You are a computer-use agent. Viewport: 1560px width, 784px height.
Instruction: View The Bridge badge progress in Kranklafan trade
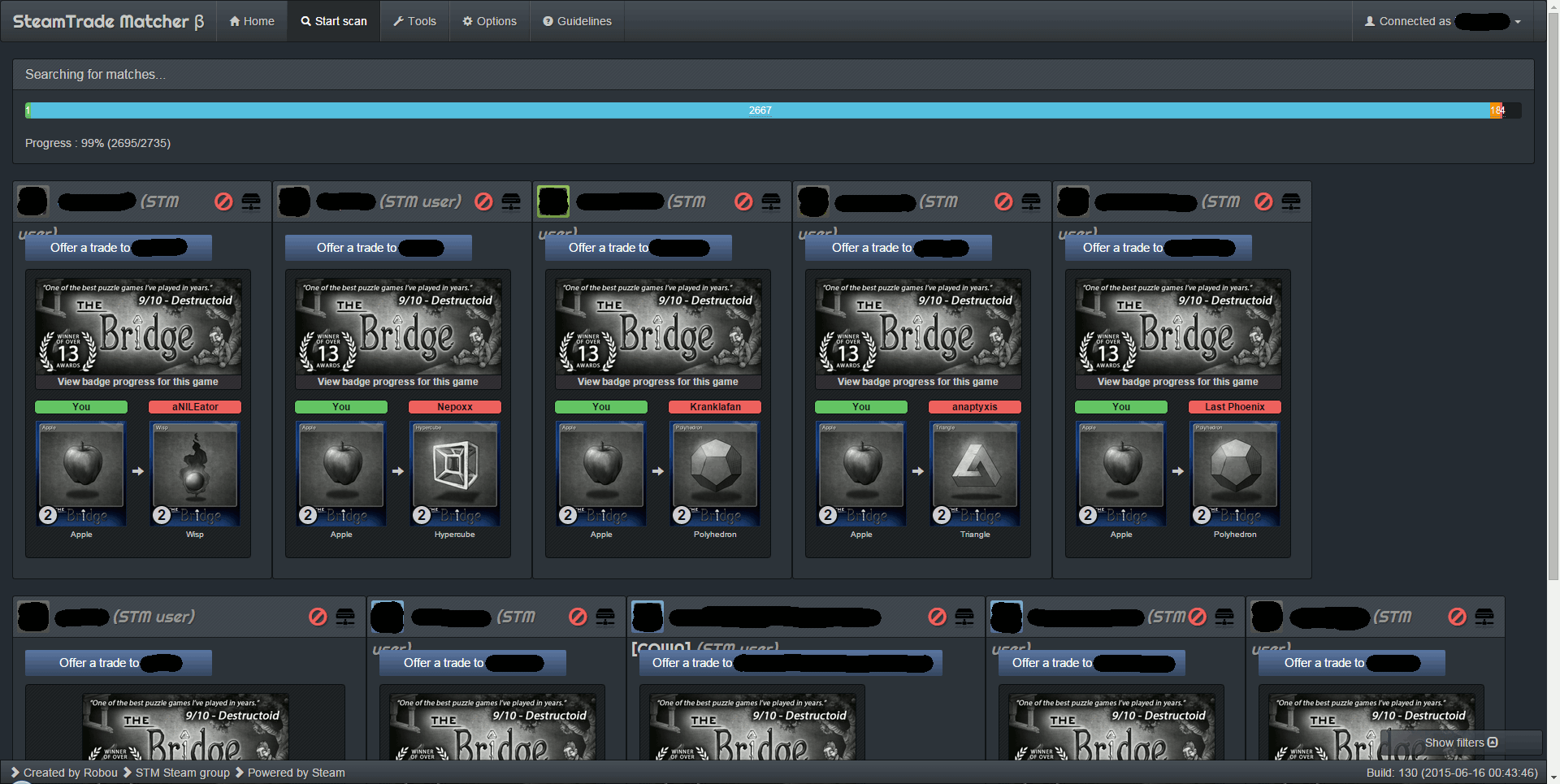click(x=658, y=382)
